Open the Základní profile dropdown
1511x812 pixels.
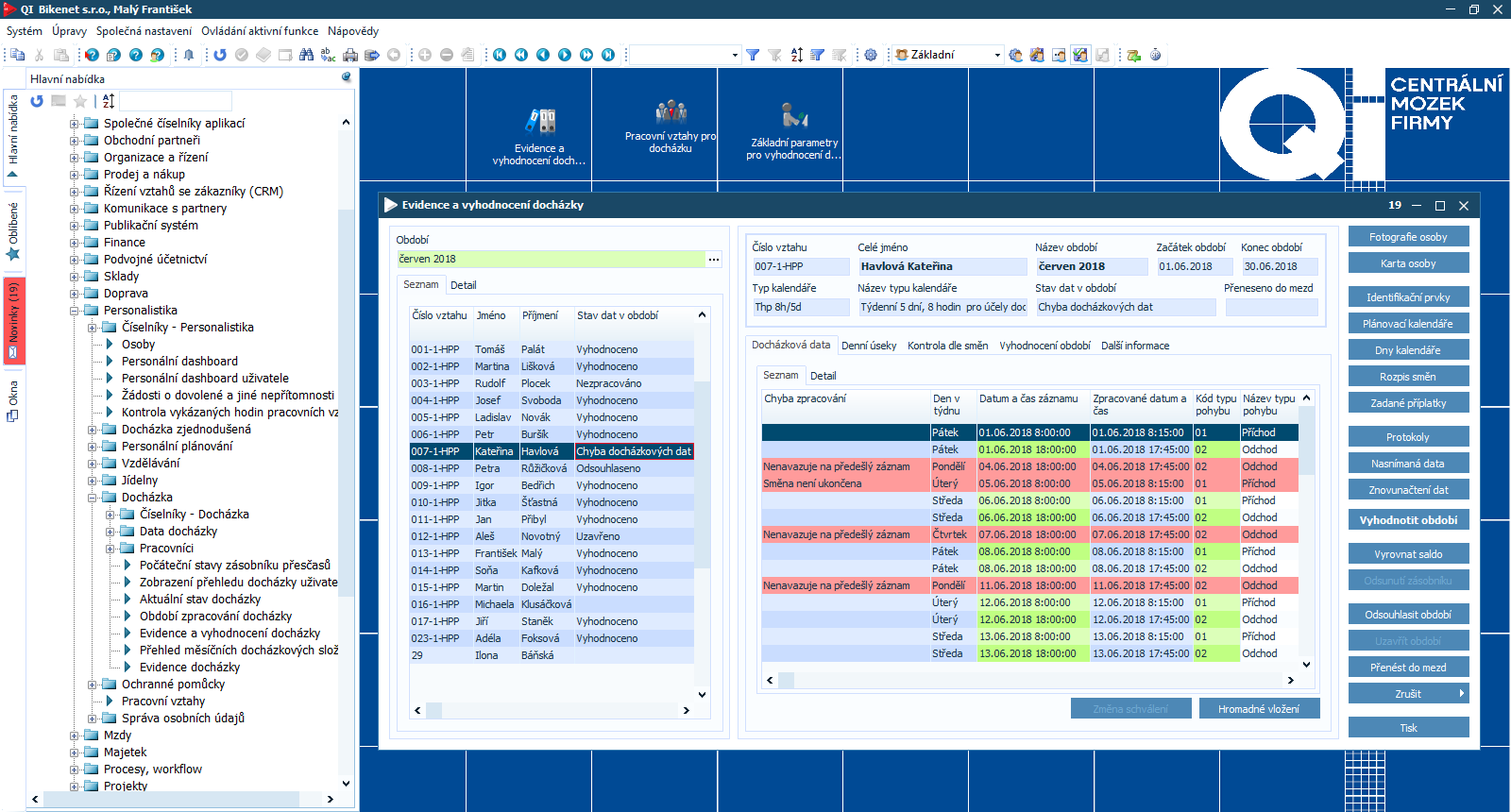point(997,55)
